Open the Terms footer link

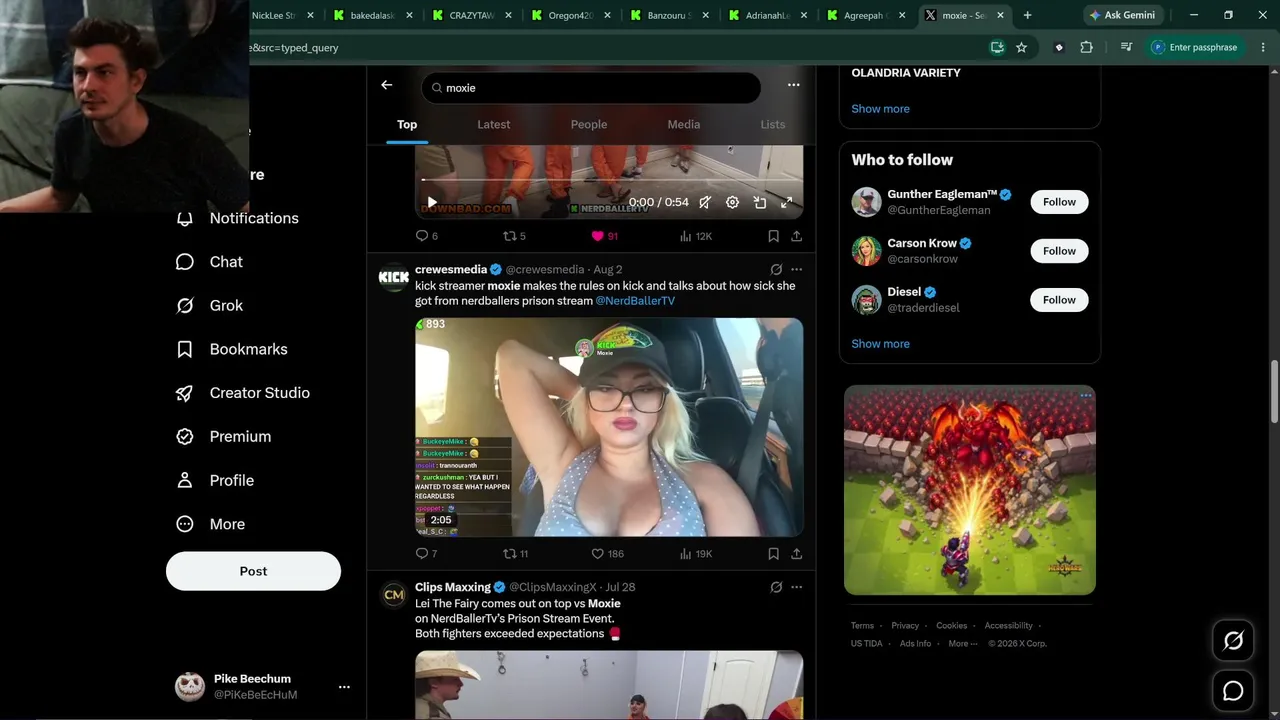point(862,626)
